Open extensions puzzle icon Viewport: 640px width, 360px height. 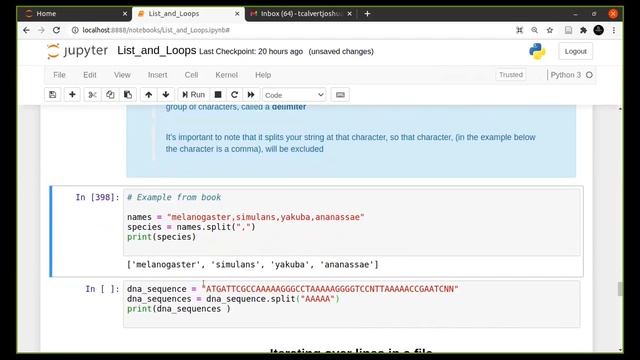coord(583,30)
